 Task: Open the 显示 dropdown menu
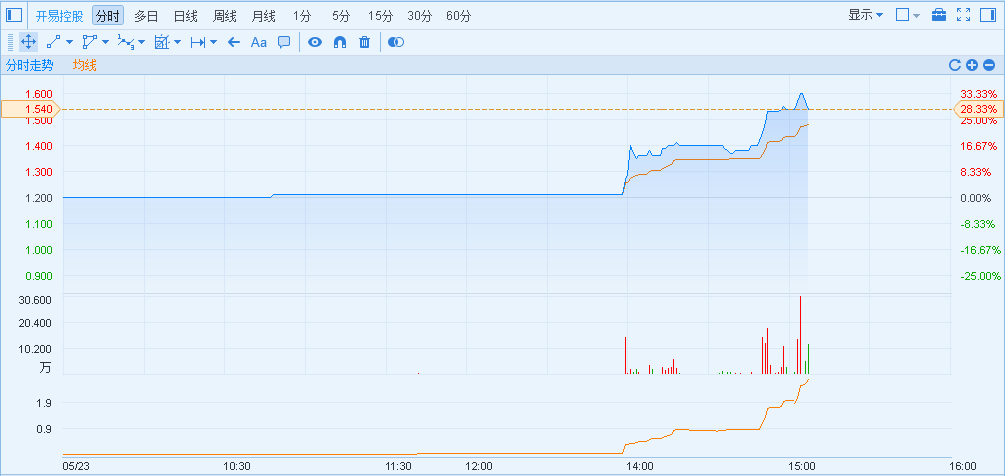pyautogui.click(x=865, y=15)
